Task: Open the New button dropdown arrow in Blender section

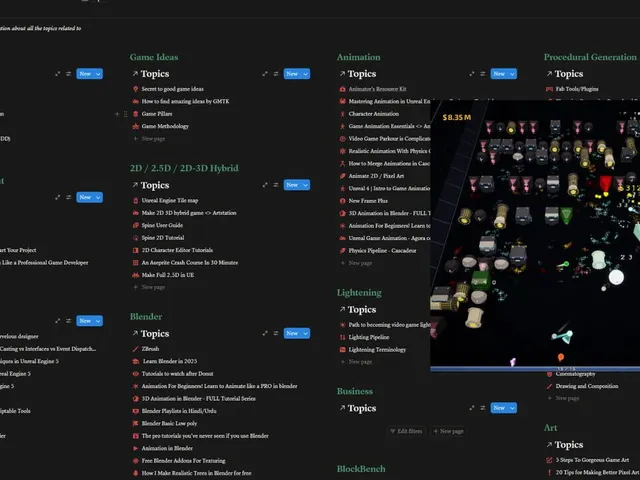Action: [305, 333]
